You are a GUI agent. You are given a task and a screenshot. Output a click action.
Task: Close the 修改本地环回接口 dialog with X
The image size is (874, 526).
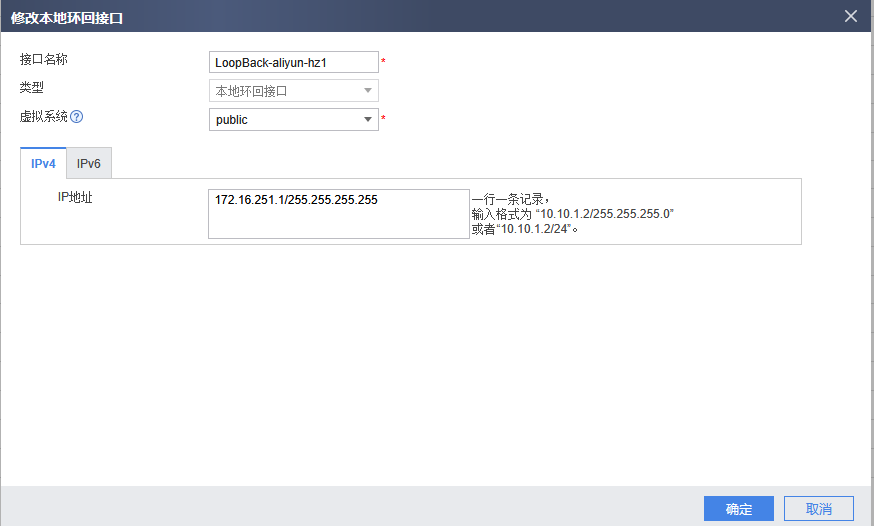coord(851,16)
